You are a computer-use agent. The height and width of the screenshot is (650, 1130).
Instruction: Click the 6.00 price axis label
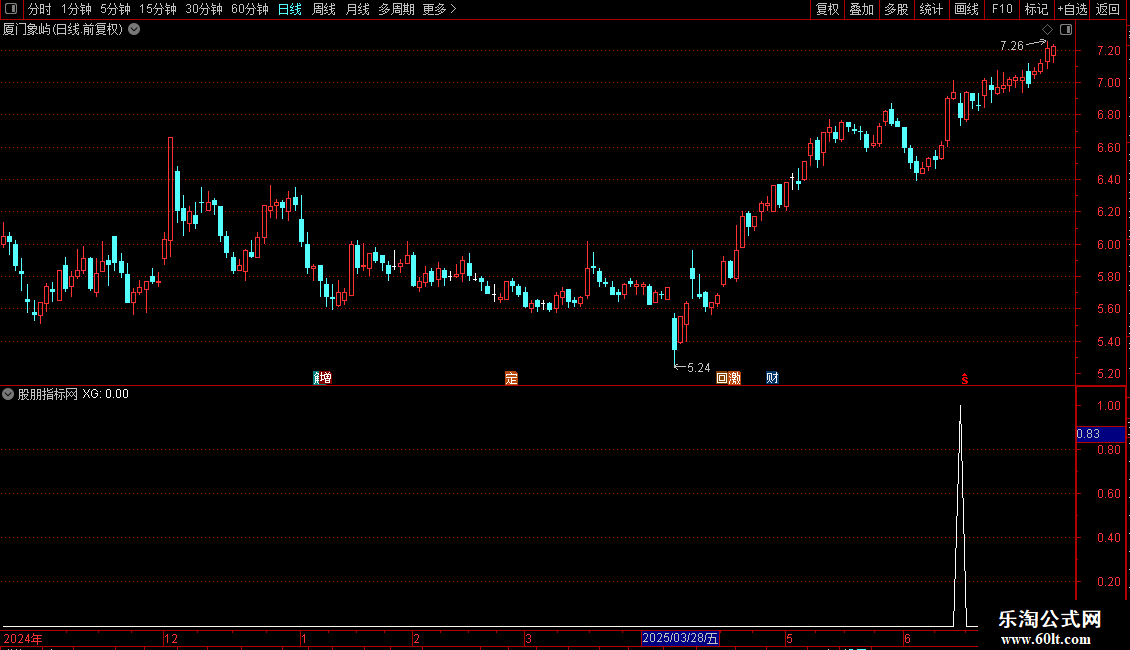1108,244
